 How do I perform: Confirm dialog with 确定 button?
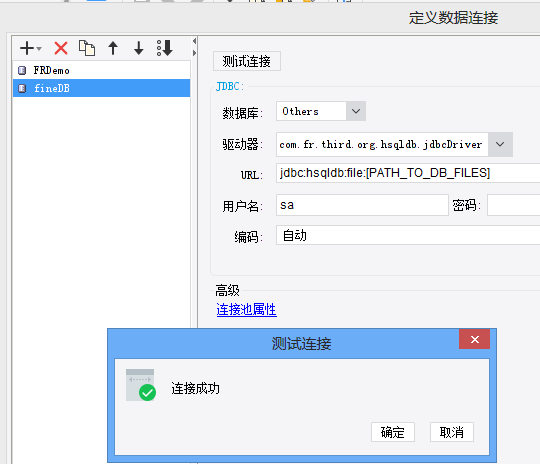pos(393,432)
